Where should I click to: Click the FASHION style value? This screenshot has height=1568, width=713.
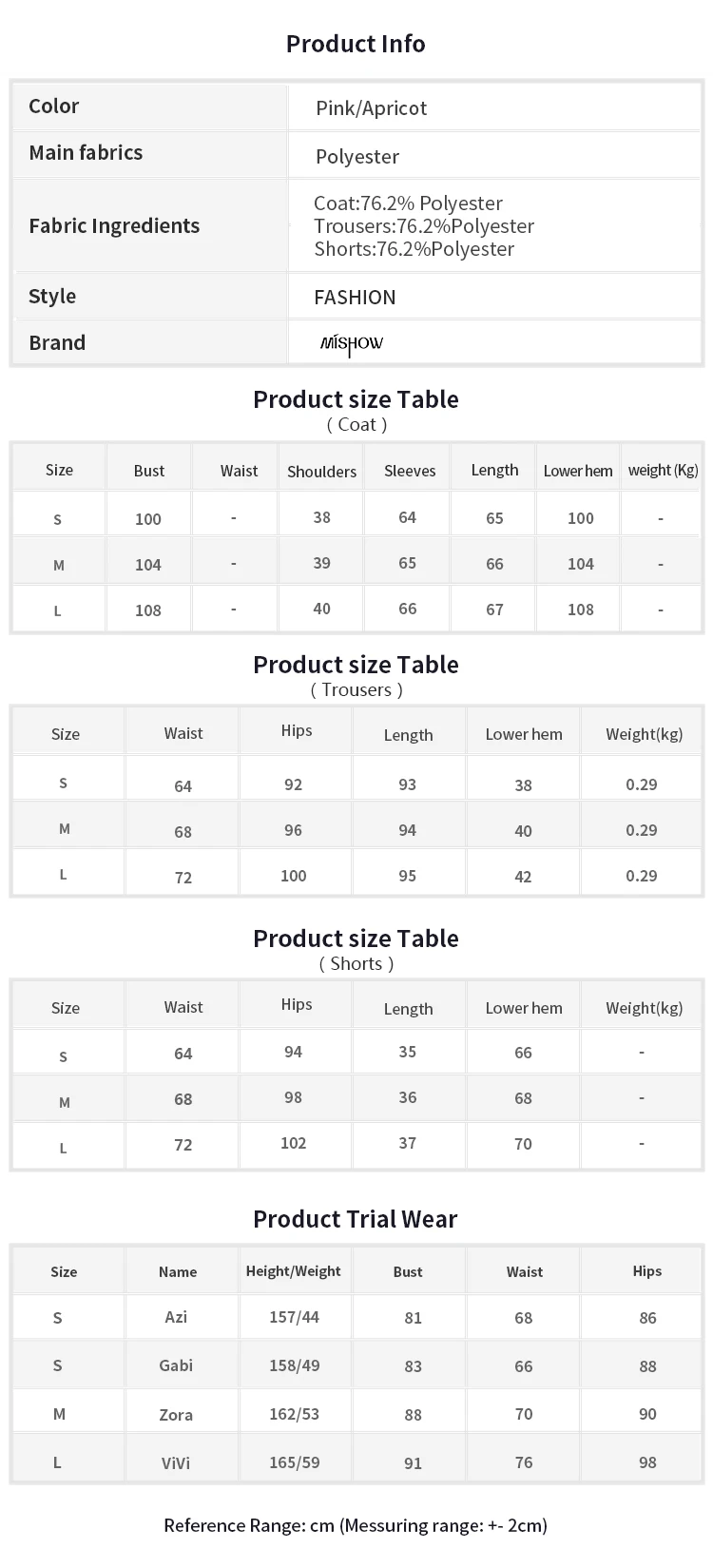pyautogui.click(x=355, y=297)
